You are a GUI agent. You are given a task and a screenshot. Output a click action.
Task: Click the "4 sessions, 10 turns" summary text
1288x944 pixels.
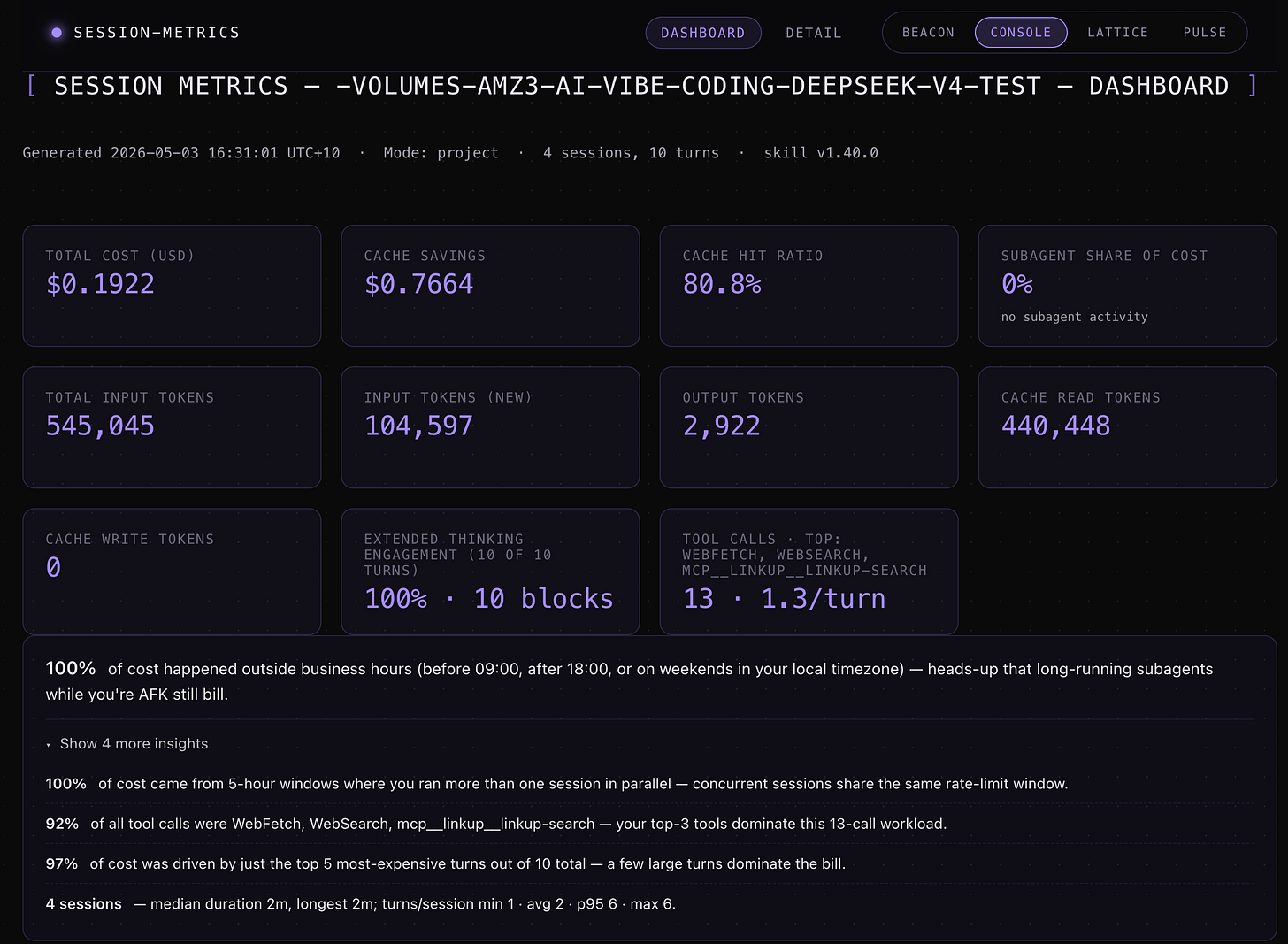pyautogui.click(x=631, y=153)
